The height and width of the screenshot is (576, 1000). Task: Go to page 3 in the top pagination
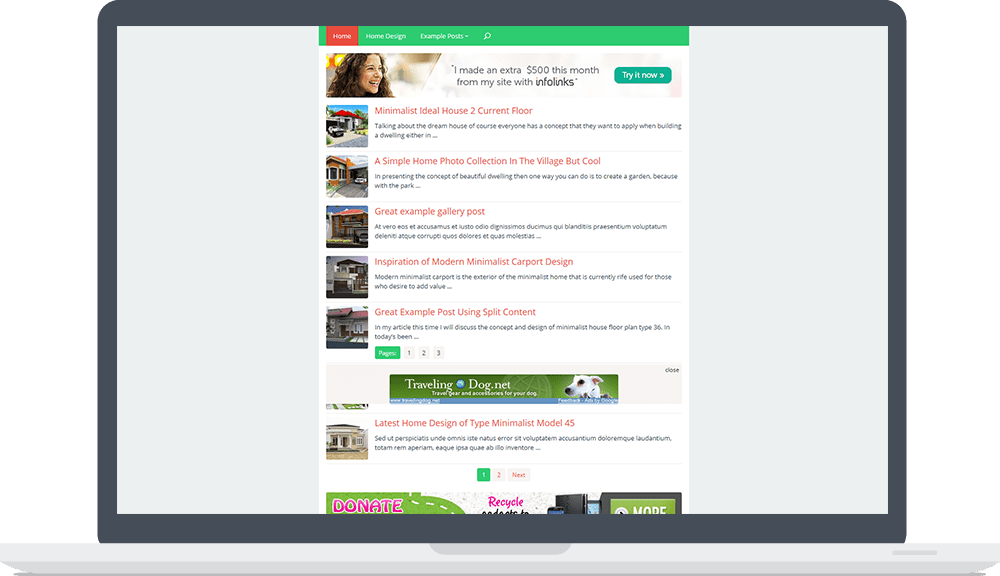(438, 352)
